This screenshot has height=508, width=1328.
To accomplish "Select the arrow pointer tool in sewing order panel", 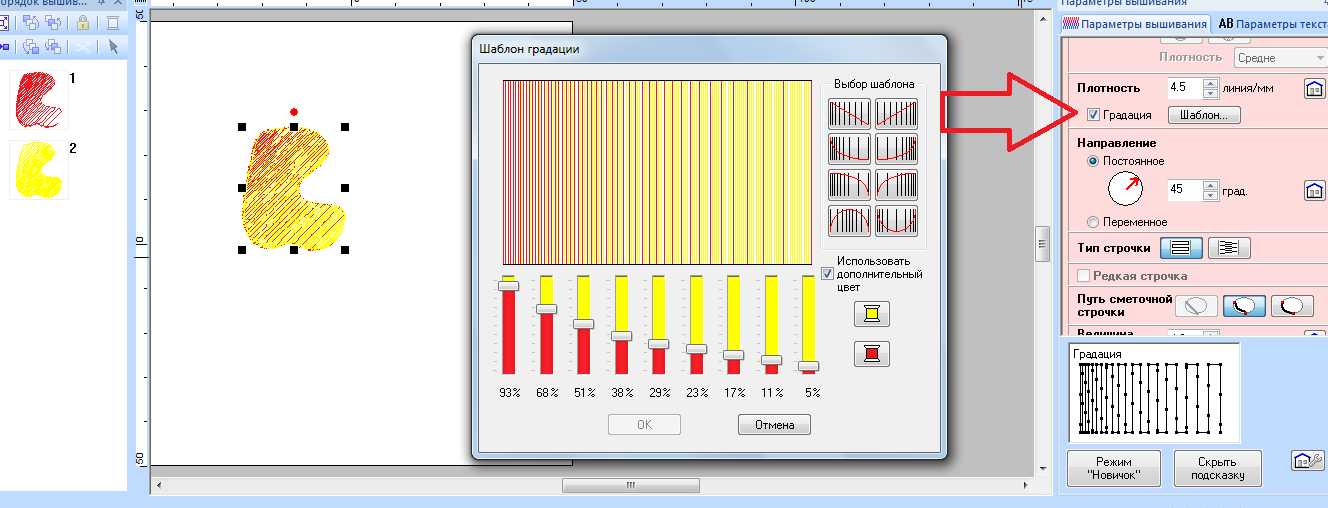I will pos(113,46).
